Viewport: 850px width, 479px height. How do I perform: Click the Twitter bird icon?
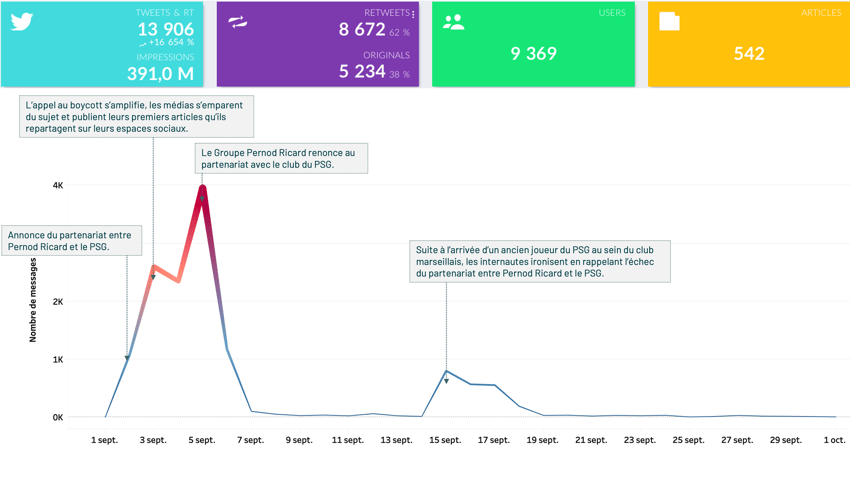22,22
